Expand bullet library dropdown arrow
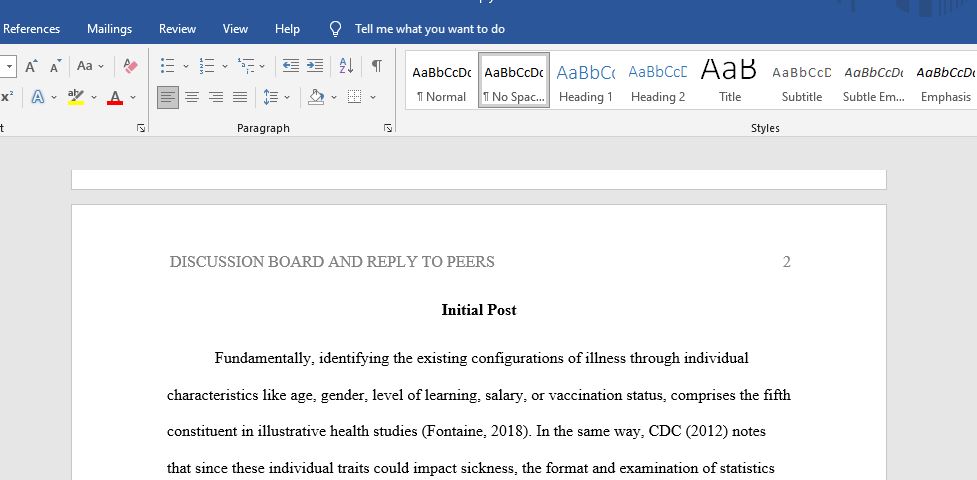Viewport: 977px width, 480px height. pos(185,66)
